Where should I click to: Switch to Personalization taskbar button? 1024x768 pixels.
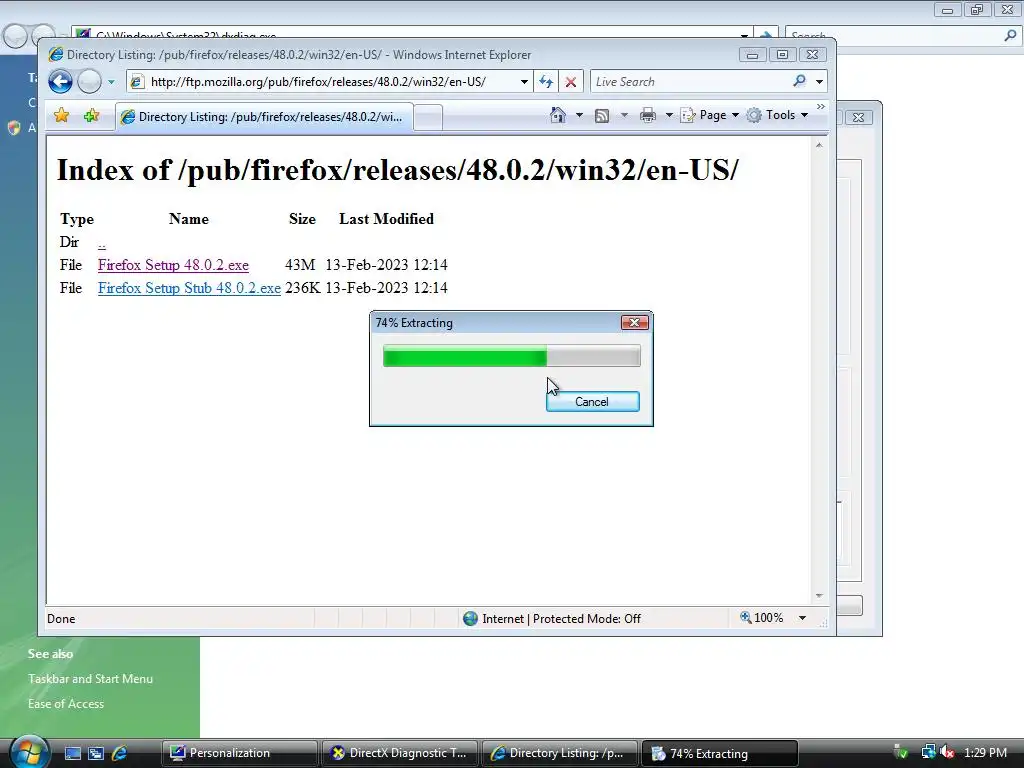pyautogui.click(x=240, y=753)
